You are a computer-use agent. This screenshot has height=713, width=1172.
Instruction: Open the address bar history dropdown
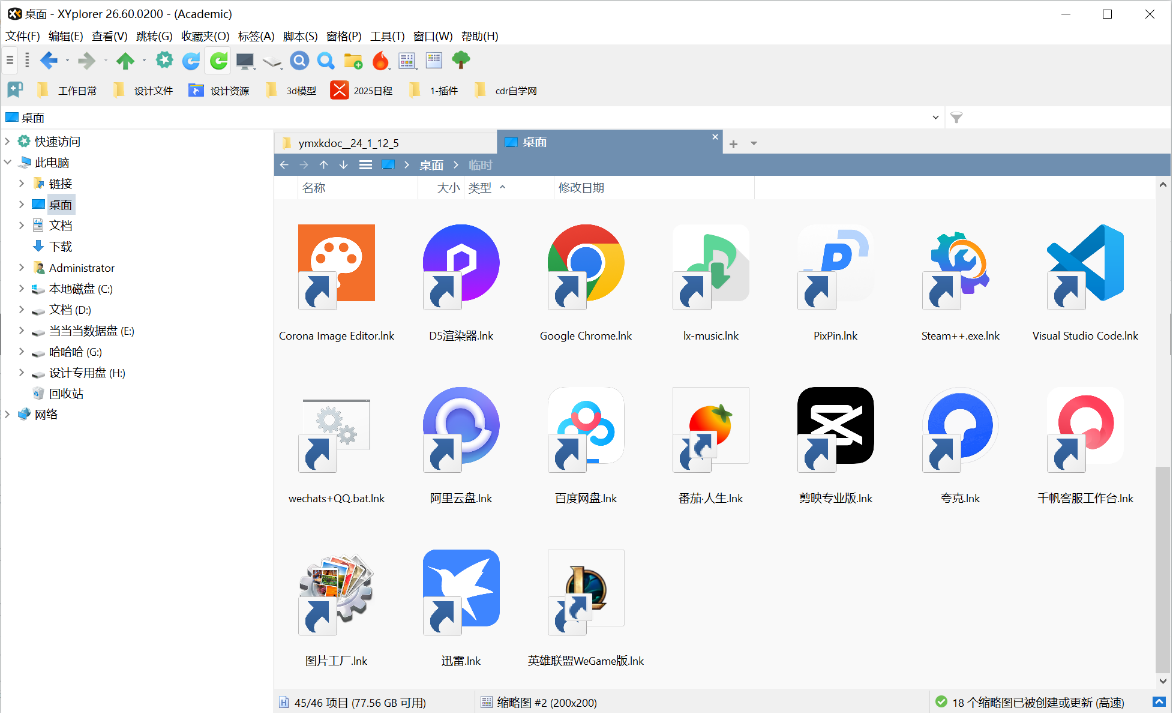tap(936, 117)
